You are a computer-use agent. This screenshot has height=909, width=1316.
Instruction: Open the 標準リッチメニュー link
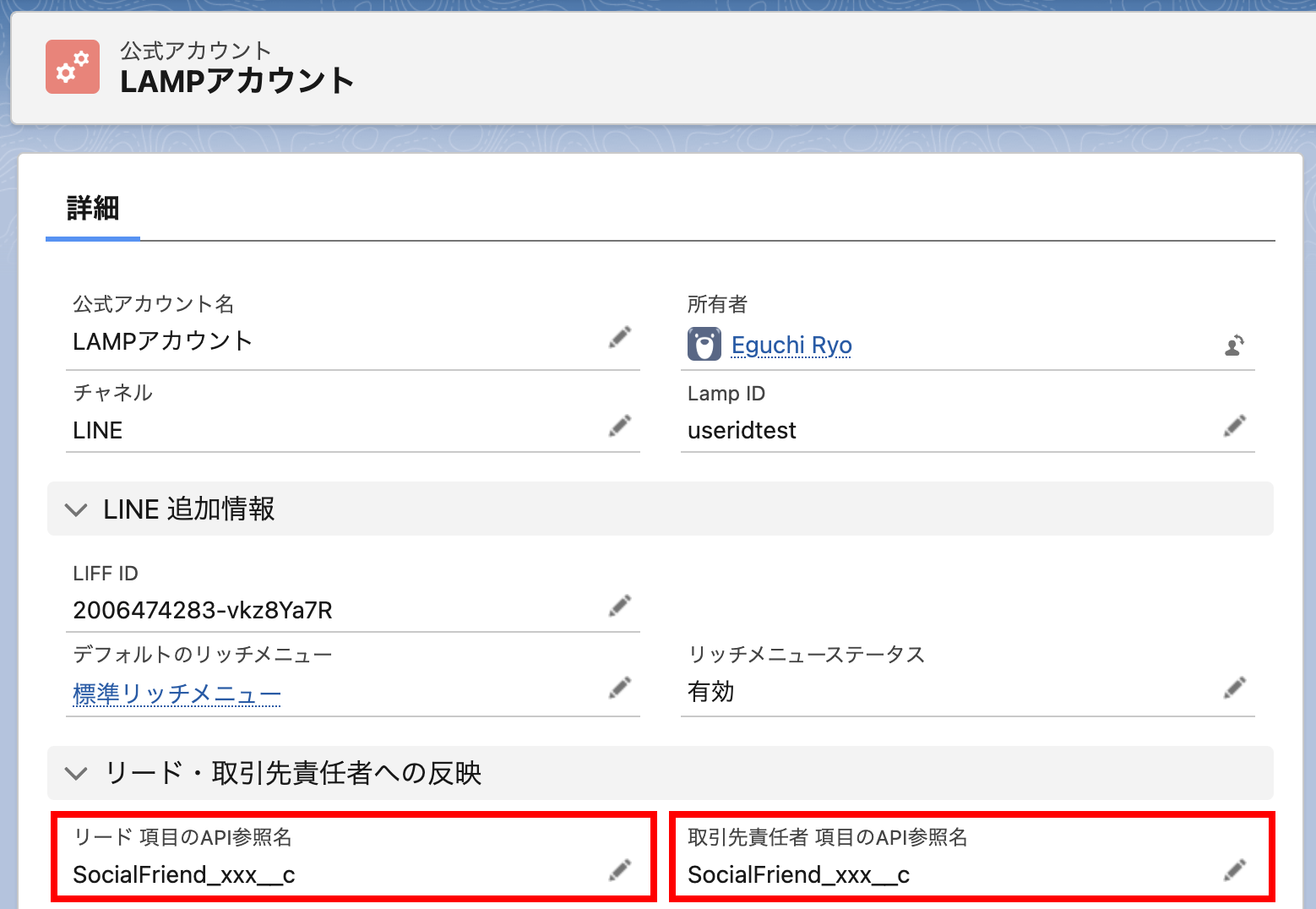[x=177, y=694]
